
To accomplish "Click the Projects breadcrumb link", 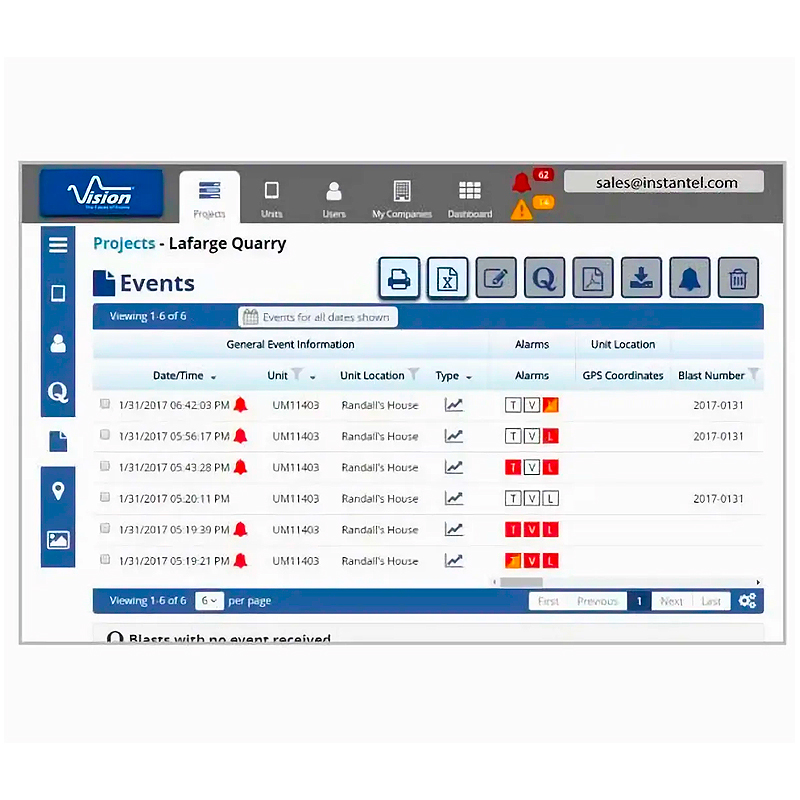I will (x=123, y=243).
